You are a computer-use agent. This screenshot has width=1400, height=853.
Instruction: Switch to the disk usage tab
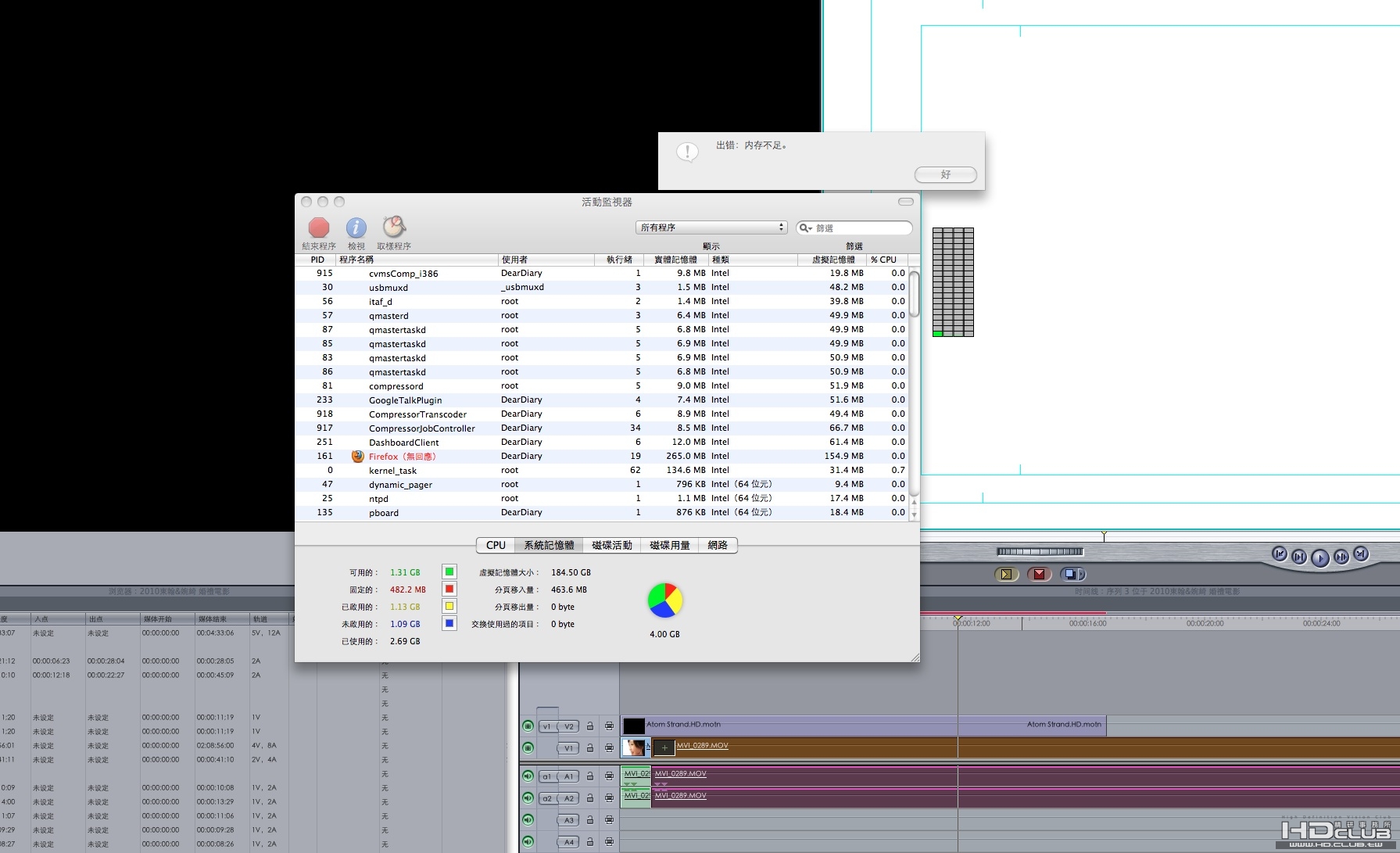669,546
